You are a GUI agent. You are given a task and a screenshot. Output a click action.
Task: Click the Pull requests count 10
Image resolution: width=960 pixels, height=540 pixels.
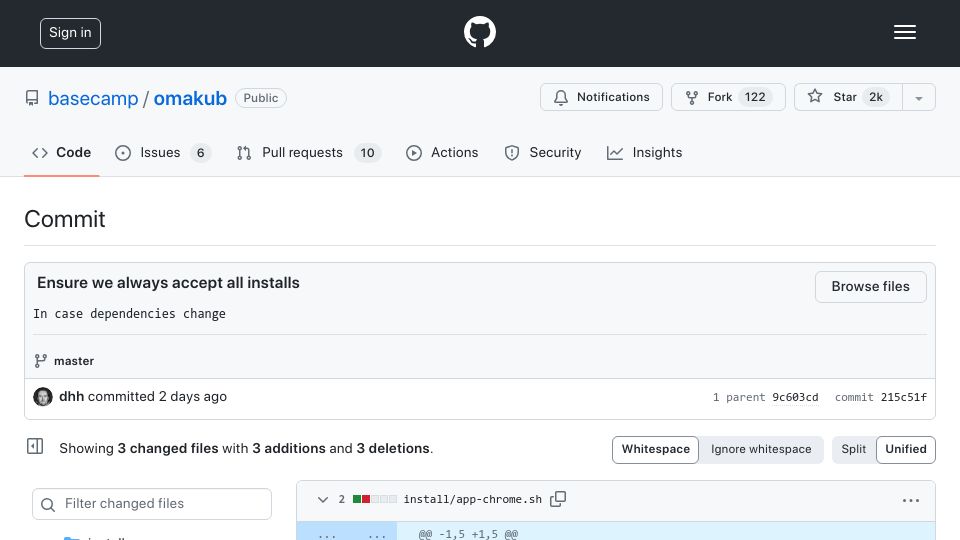point(367,153)
